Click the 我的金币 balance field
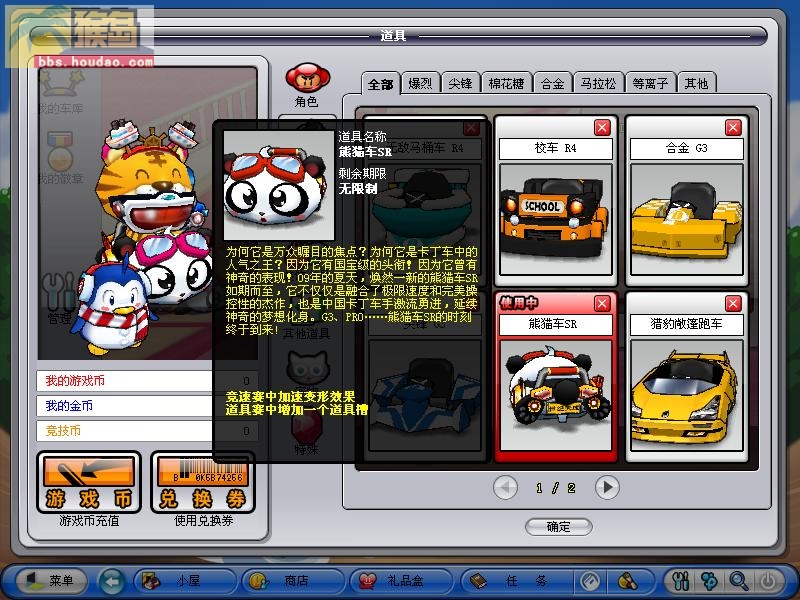Screen dimensions: 800x600 coord(147,406)
